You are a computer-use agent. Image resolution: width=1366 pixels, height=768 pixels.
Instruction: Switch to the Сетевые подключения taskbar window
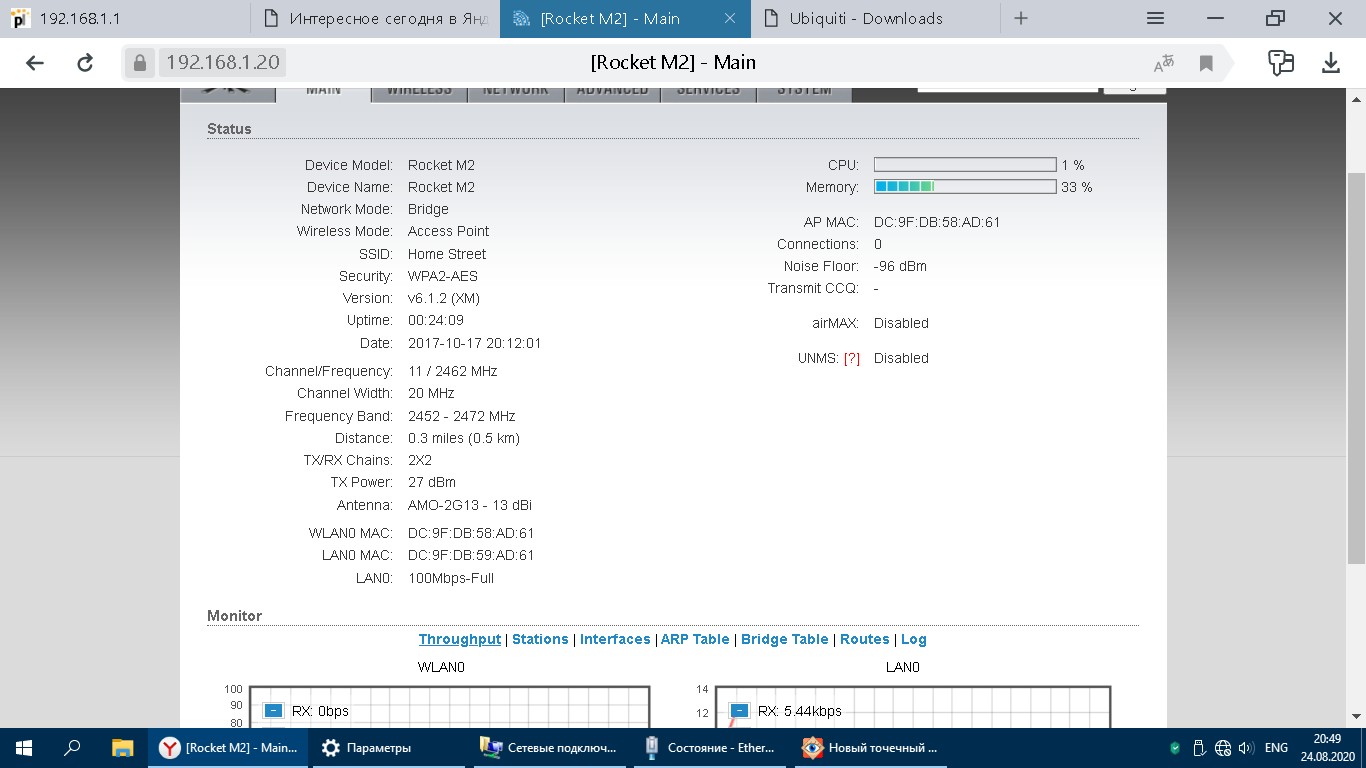550,748
